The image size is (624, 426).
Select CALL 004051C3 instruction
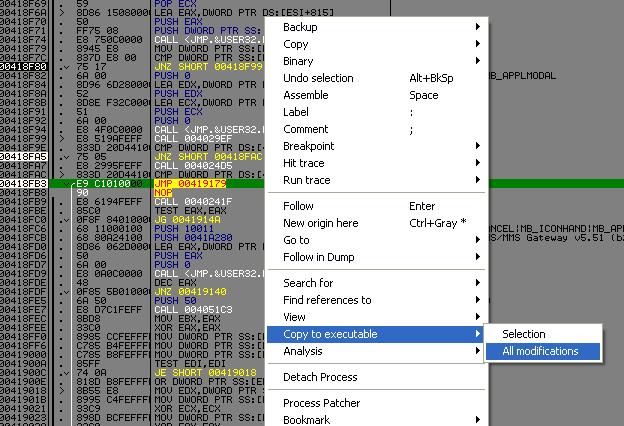click(x=193, y=309)
